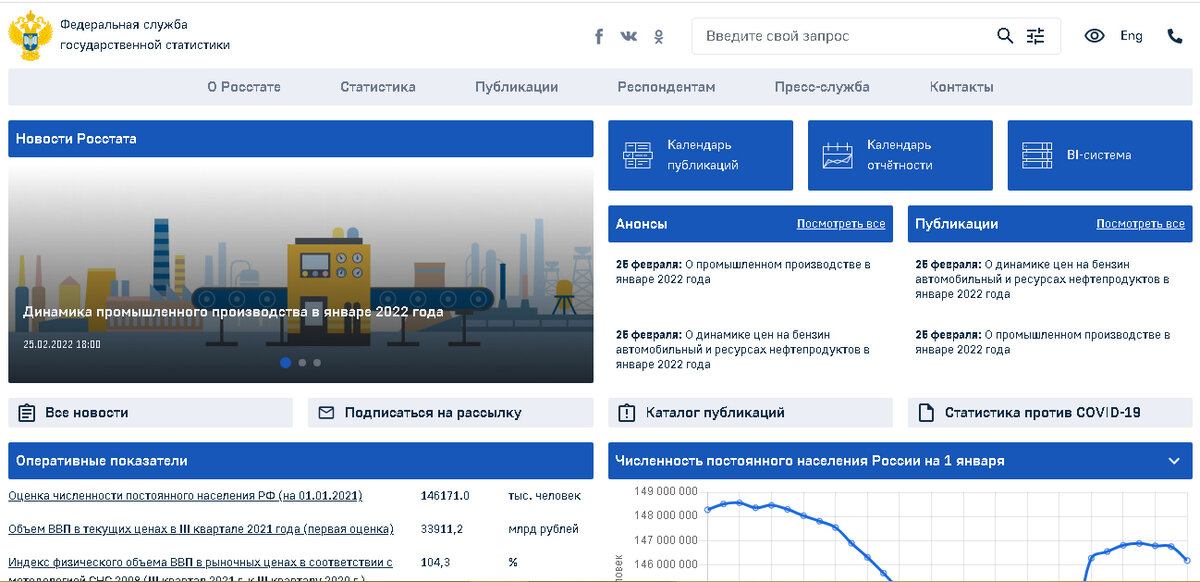The width and height of the screenshot is (1200, 582).
Task: Open Публикации item about промышленном производстве
Action: pos(1043,342)
